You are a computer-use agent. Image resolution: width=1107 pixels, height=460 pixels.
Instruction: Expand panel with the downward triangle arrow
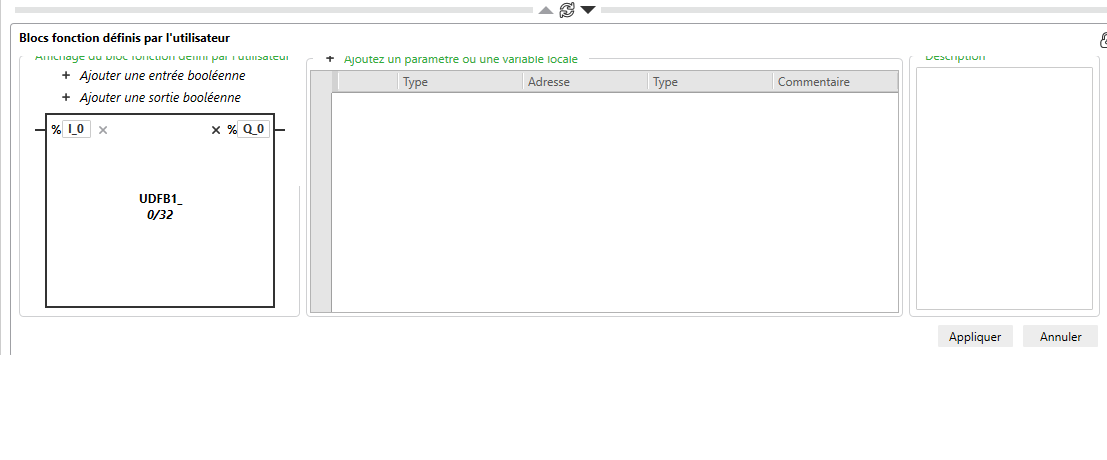click(x=588, y=10)
